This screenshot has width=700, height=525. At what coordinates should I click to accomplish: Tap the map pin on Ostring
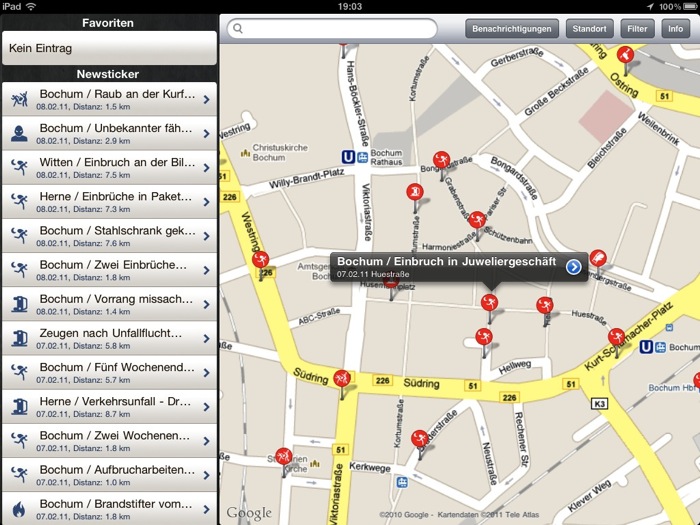coord(626,57)
